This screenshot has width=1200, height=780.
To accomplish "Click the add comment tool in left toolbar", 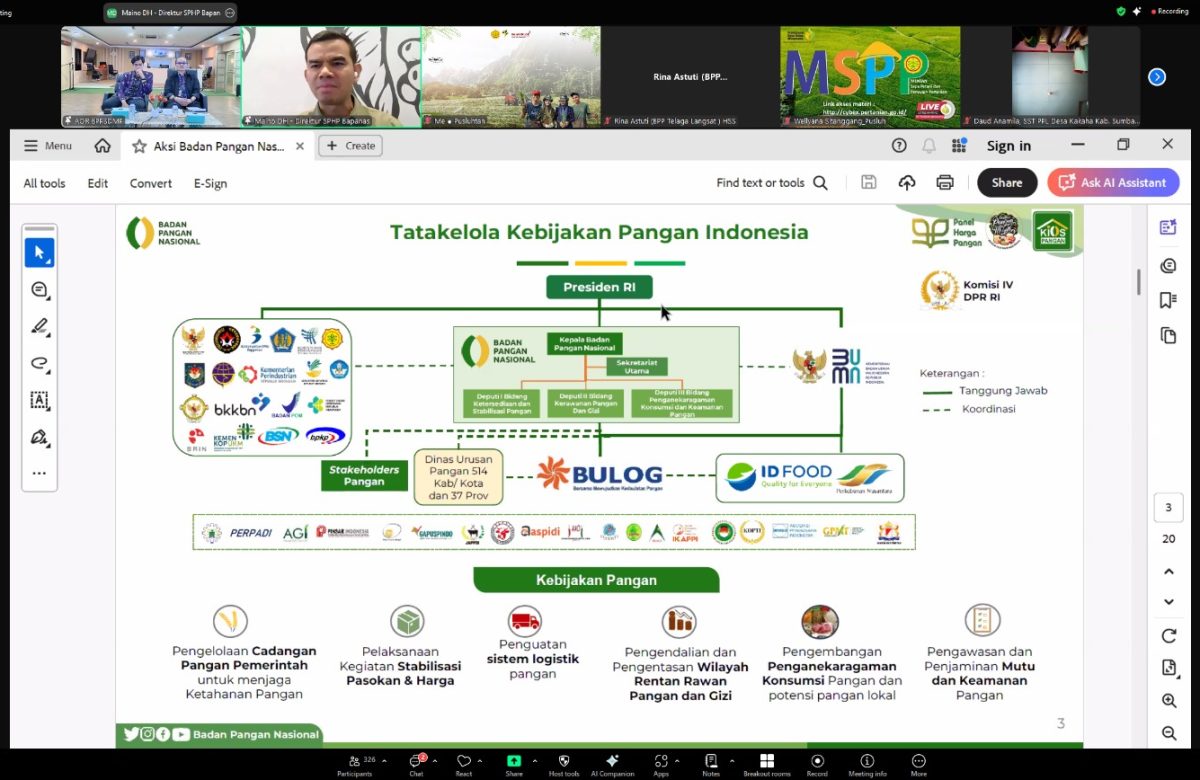I will click(39, 290).
